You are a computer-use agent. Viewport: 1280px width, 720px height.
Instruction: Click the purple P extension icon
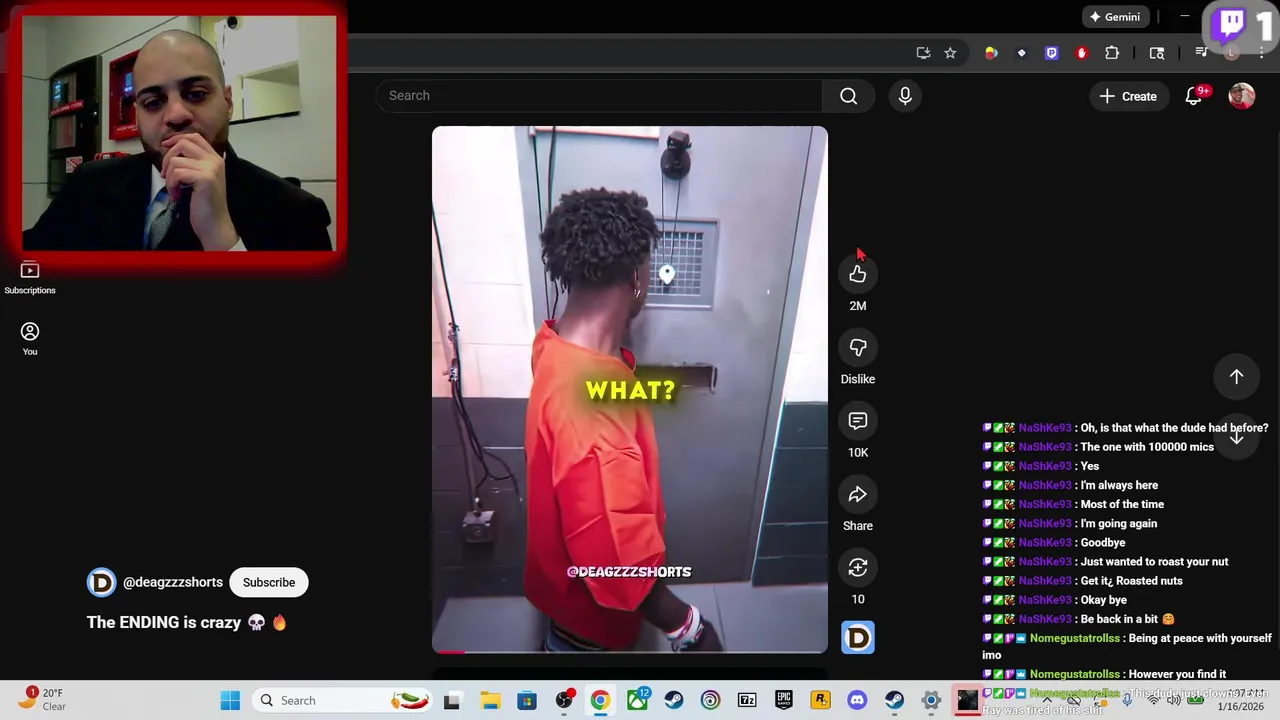click(1051, 53)
